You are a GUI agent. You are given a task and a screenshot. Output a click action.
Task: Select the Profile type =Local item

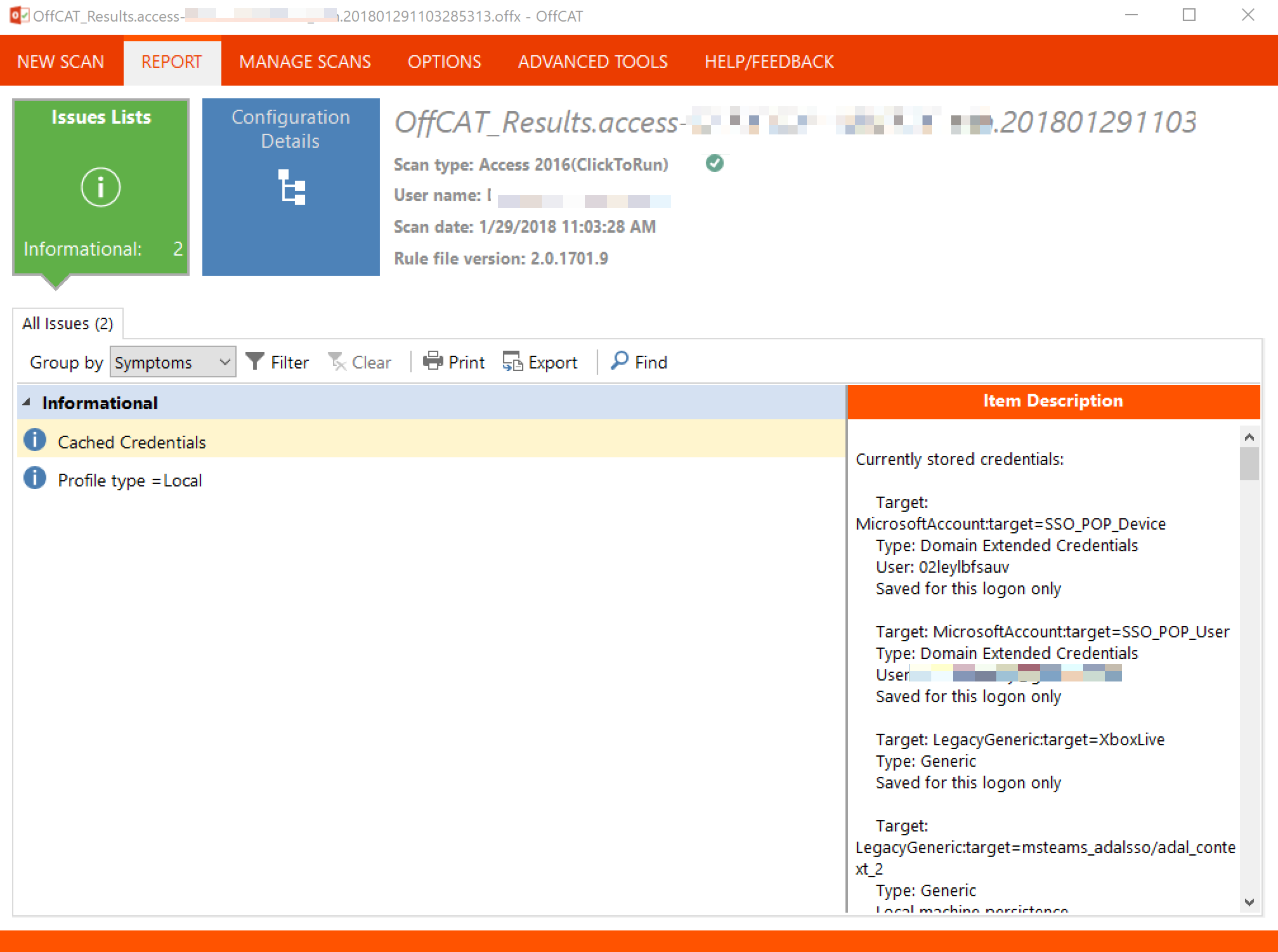[x=130, y=480]
